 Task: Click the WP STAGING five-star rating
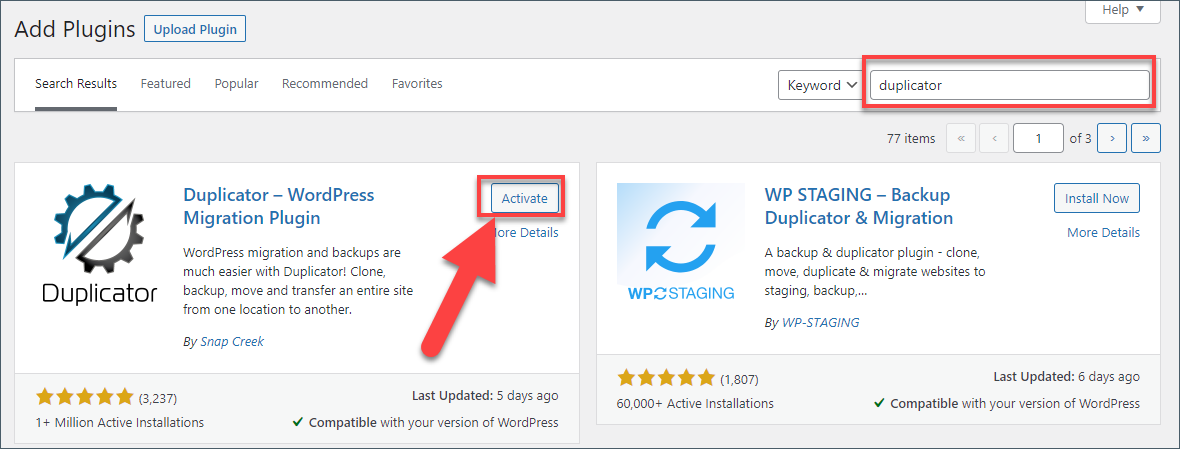pos(667,378)
